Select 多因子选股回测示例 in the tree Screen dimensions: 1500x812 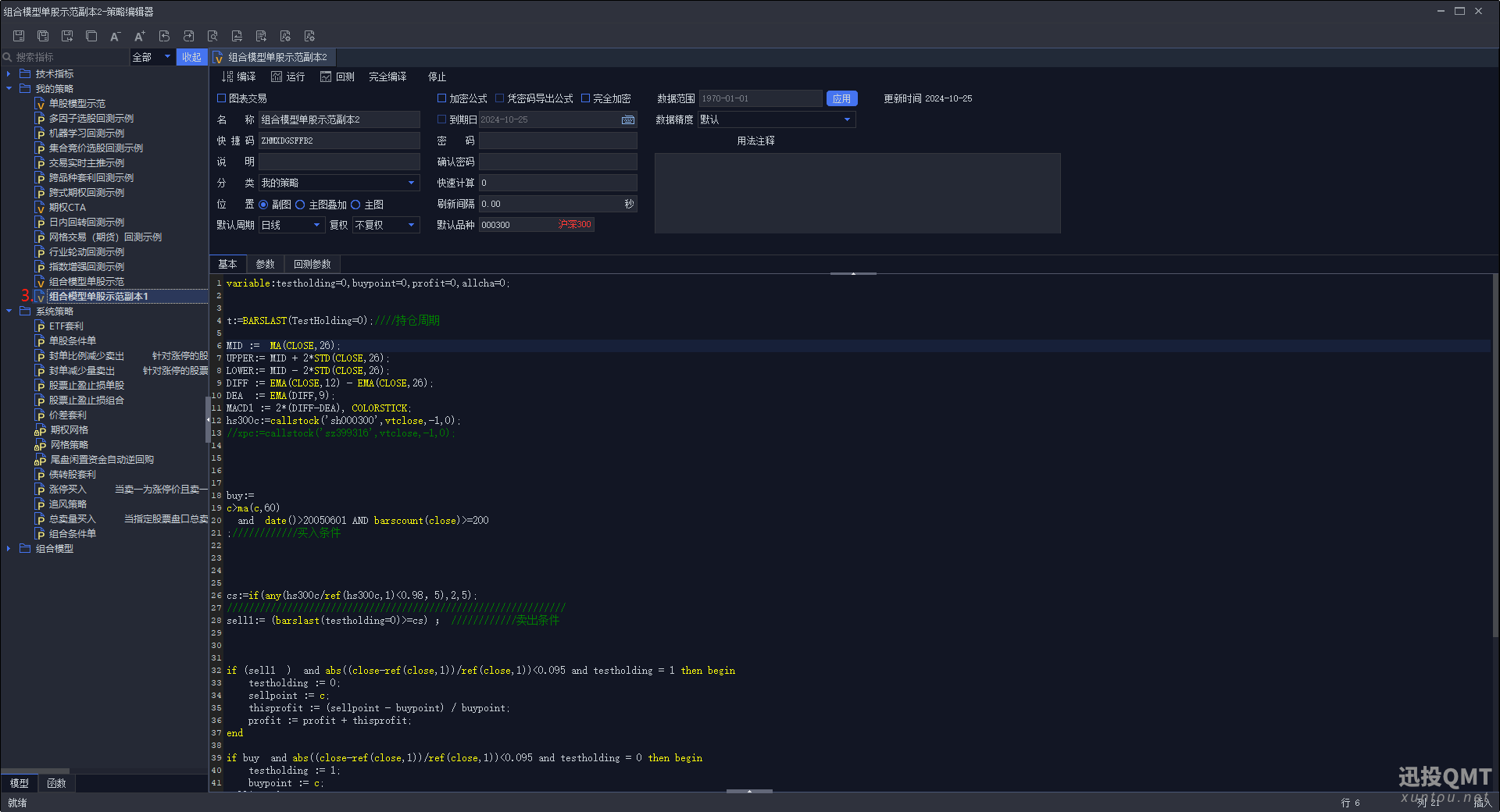[91, 119]
